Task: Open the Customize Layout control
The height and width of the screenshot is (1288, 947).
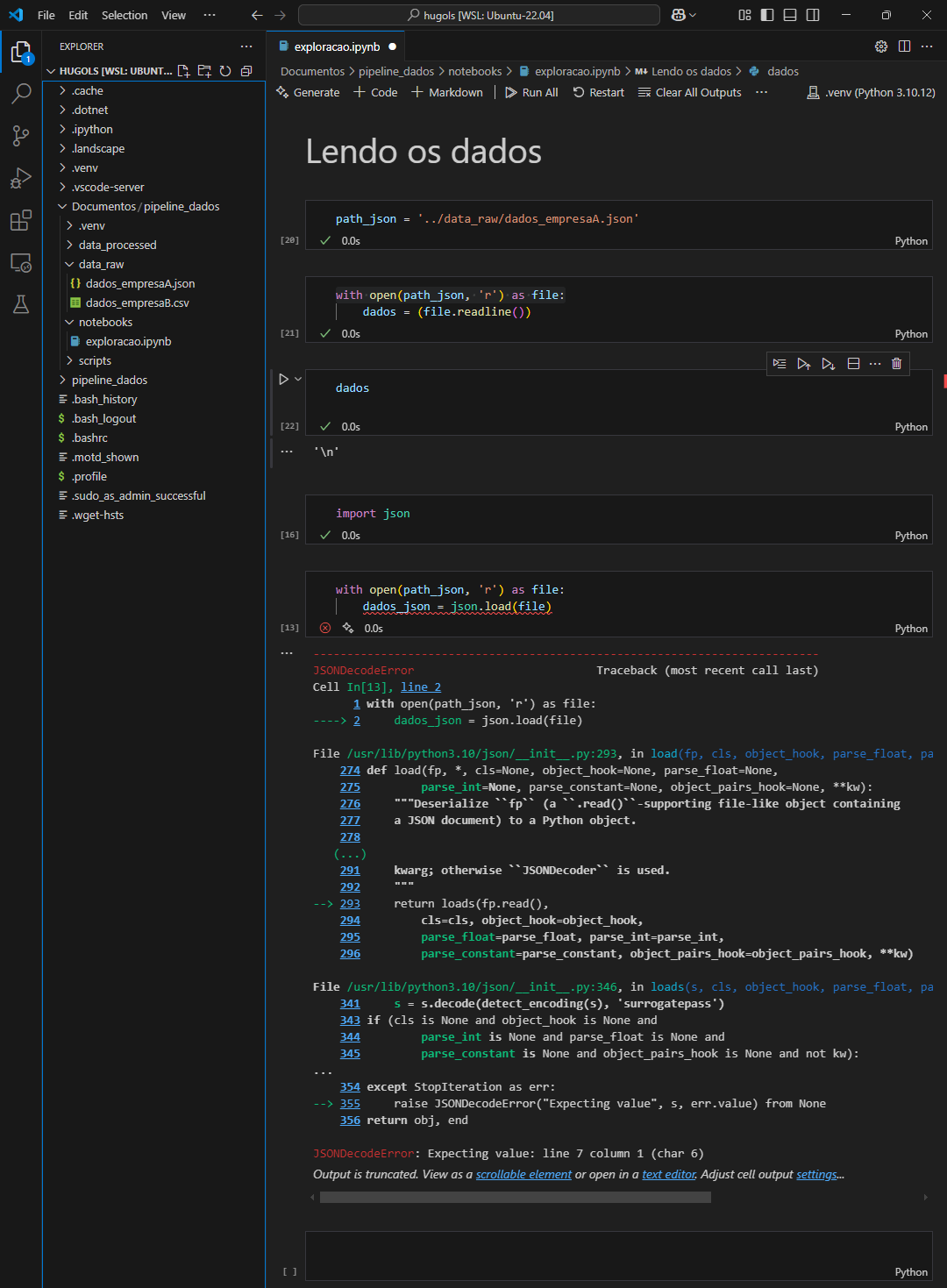Action: click(x=744, y=15)
